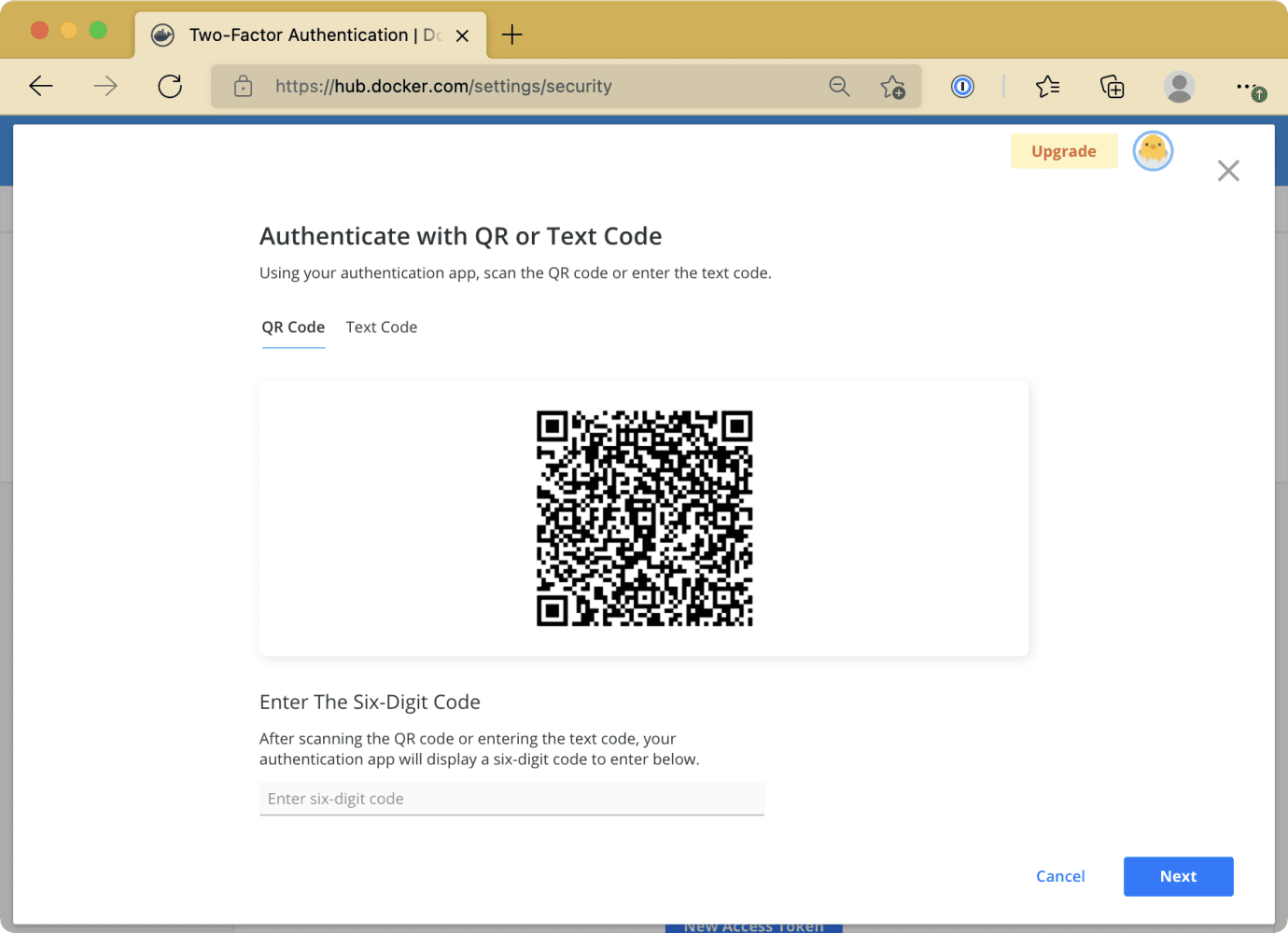This screenshot has height=933, width=1288.
Task: Click the Docker Hub user avatar
Action: [1153, 151]
